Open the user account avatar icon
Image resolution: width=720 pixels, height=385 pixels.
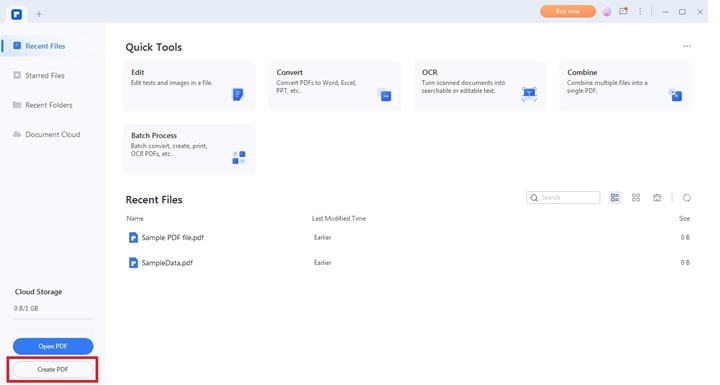click(x=607, y=12)
